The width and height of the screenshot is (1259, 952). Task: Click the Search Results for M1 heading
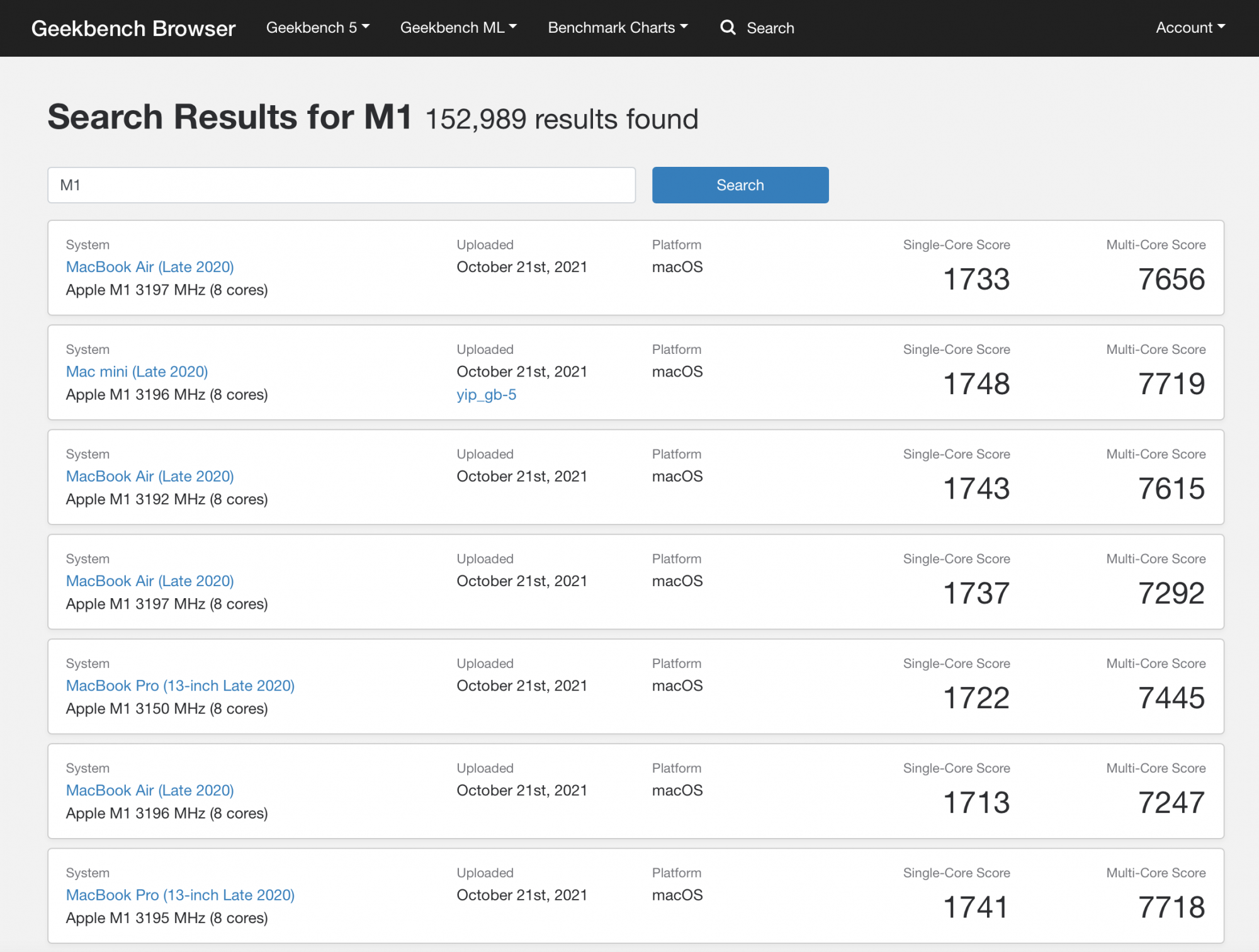230,117
